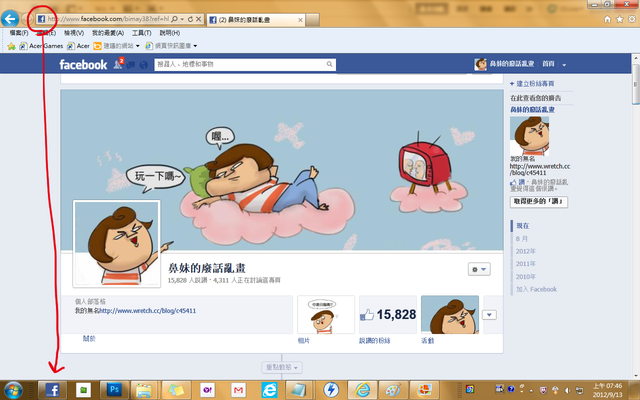This screenshot has width=640, height=400.
Task: Click the browser Back arrow button
Action: click(10, 19)
